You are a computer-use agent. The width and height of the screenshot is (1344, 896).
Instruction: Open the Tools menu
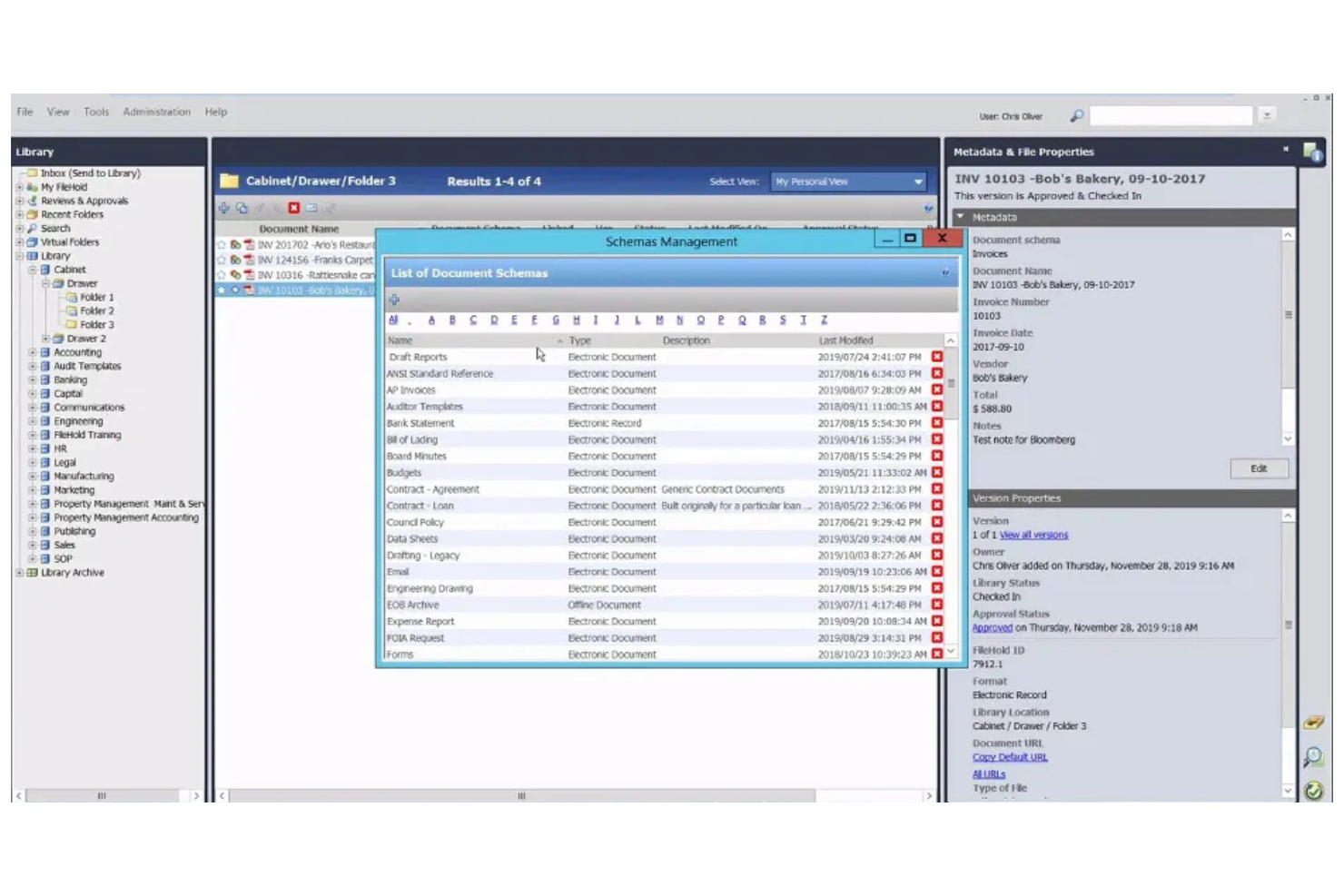(x=96, y=112)
